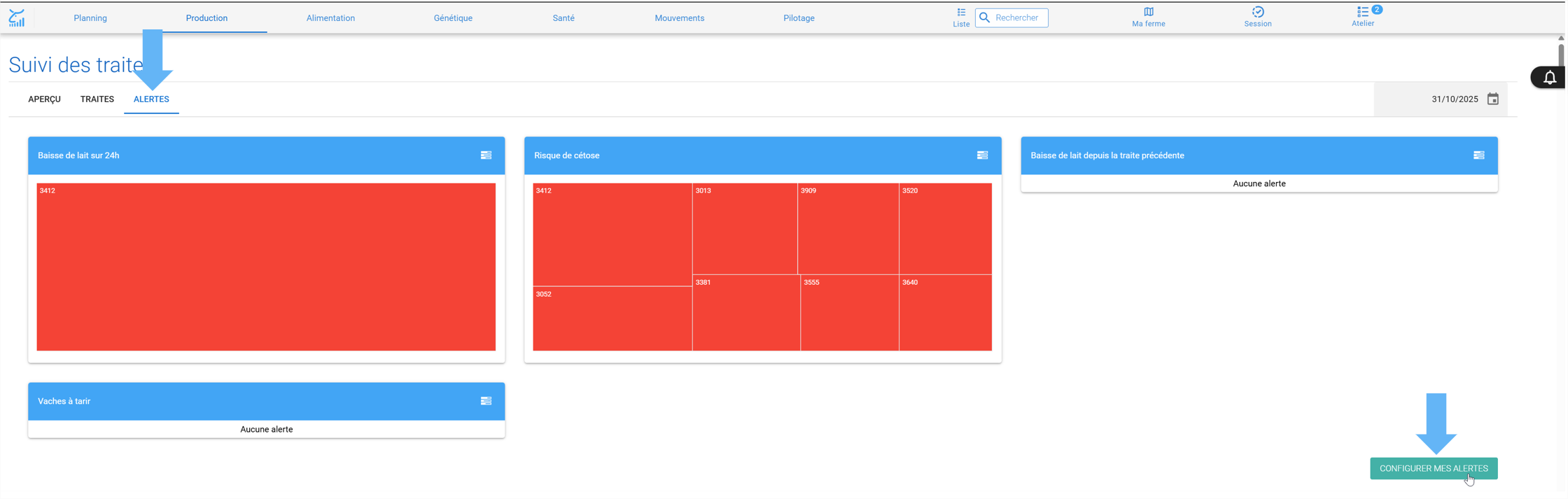
Task: Open the Pilotage menu
Action: (799, 18)
